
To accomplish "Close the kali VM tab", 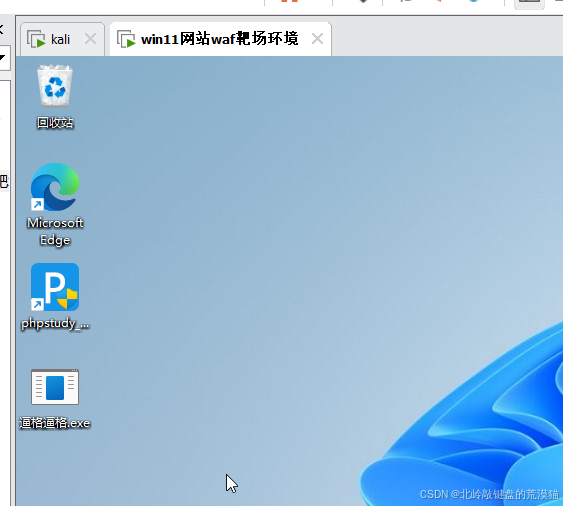I will point(90,38).
